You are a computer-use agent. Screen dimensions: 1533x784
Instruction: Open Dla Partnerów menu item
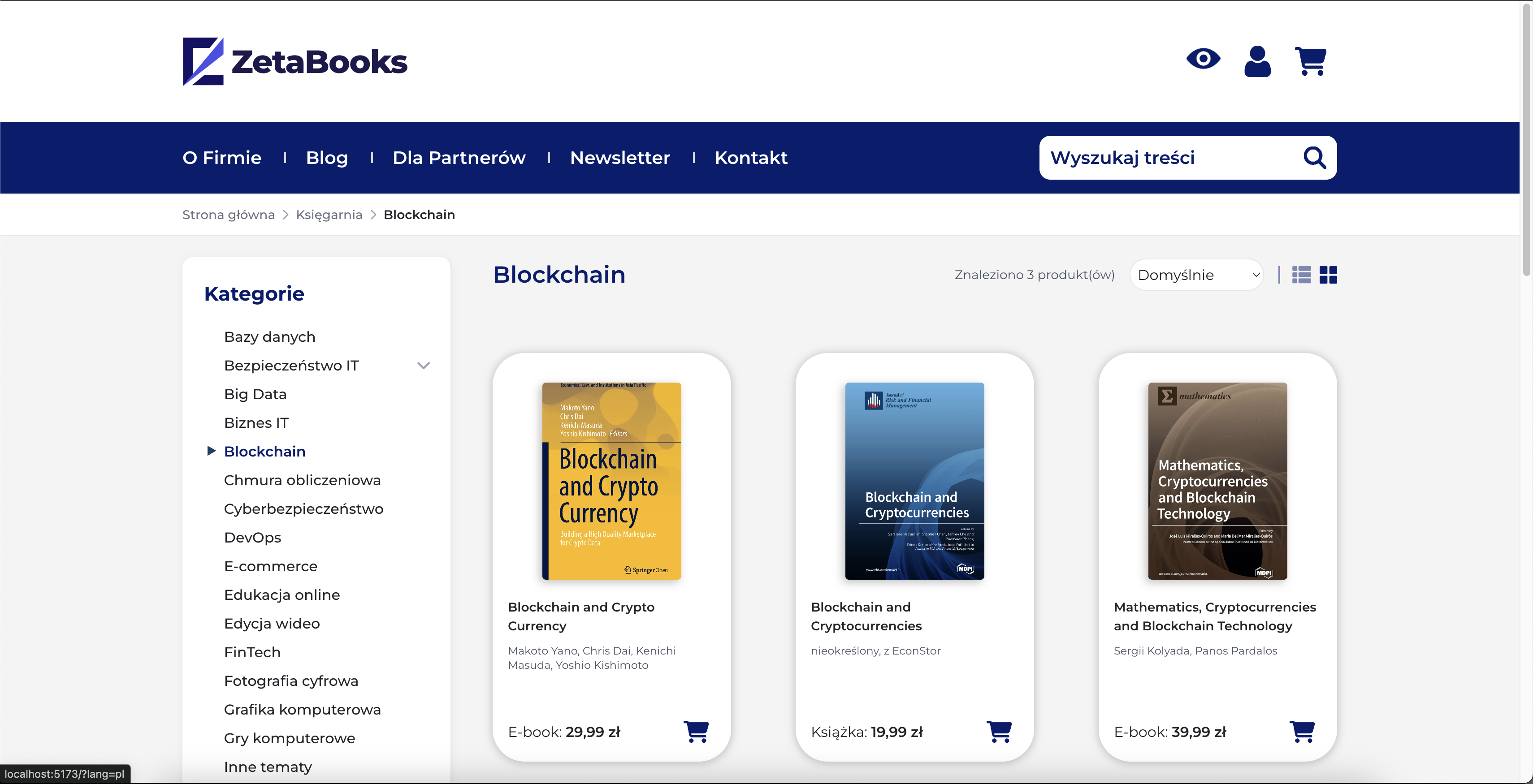coord(459,158)
